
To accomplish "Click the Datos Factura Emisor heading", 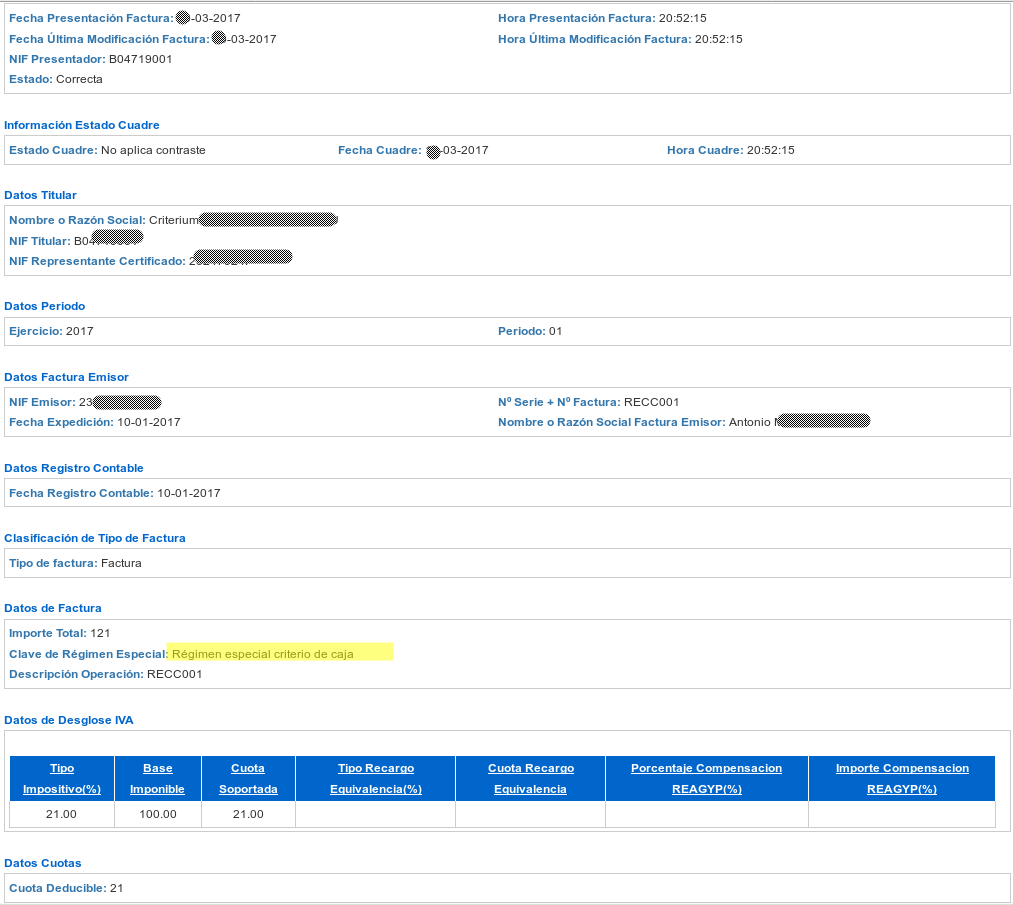I will click(66, 377).
